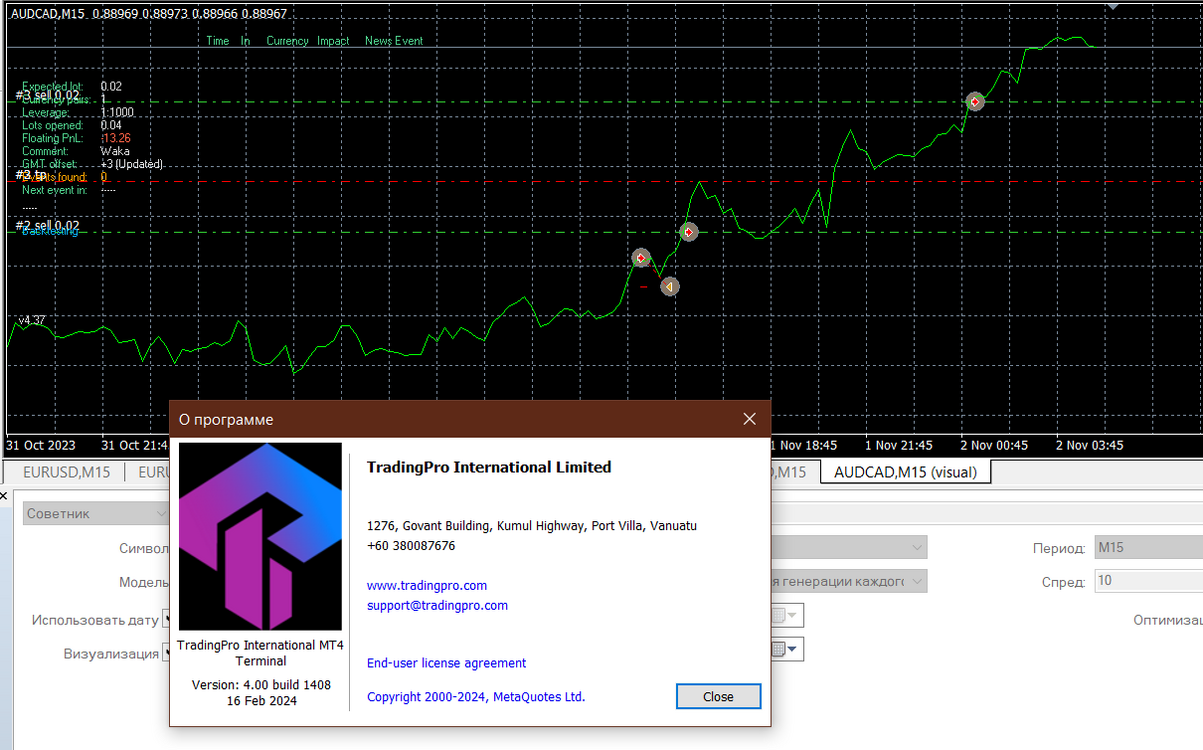Open the End-user license agreement link

tap(446, 664)
